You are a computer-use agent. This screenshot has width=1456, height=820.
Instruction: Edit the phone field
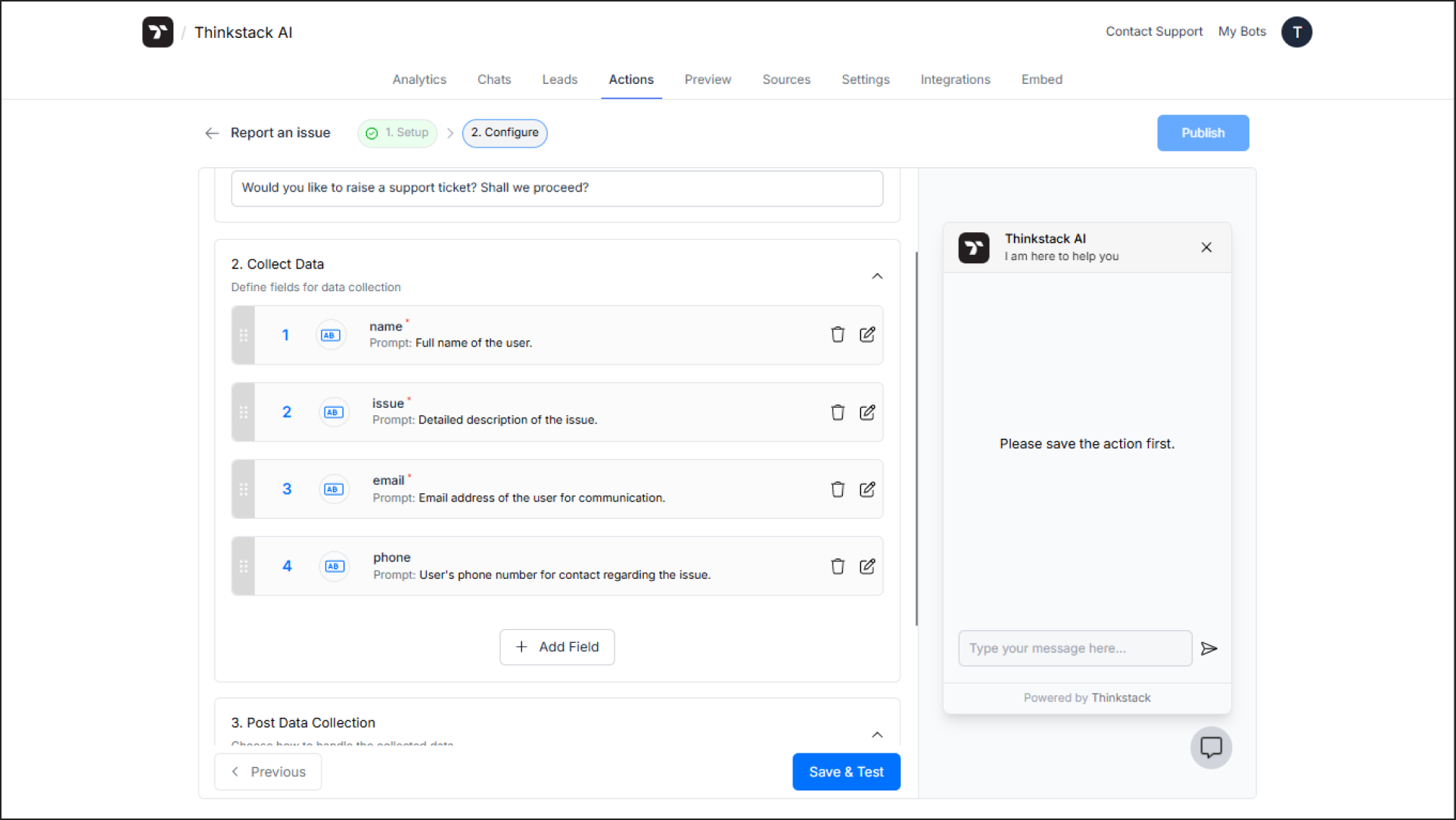point(867,567)
